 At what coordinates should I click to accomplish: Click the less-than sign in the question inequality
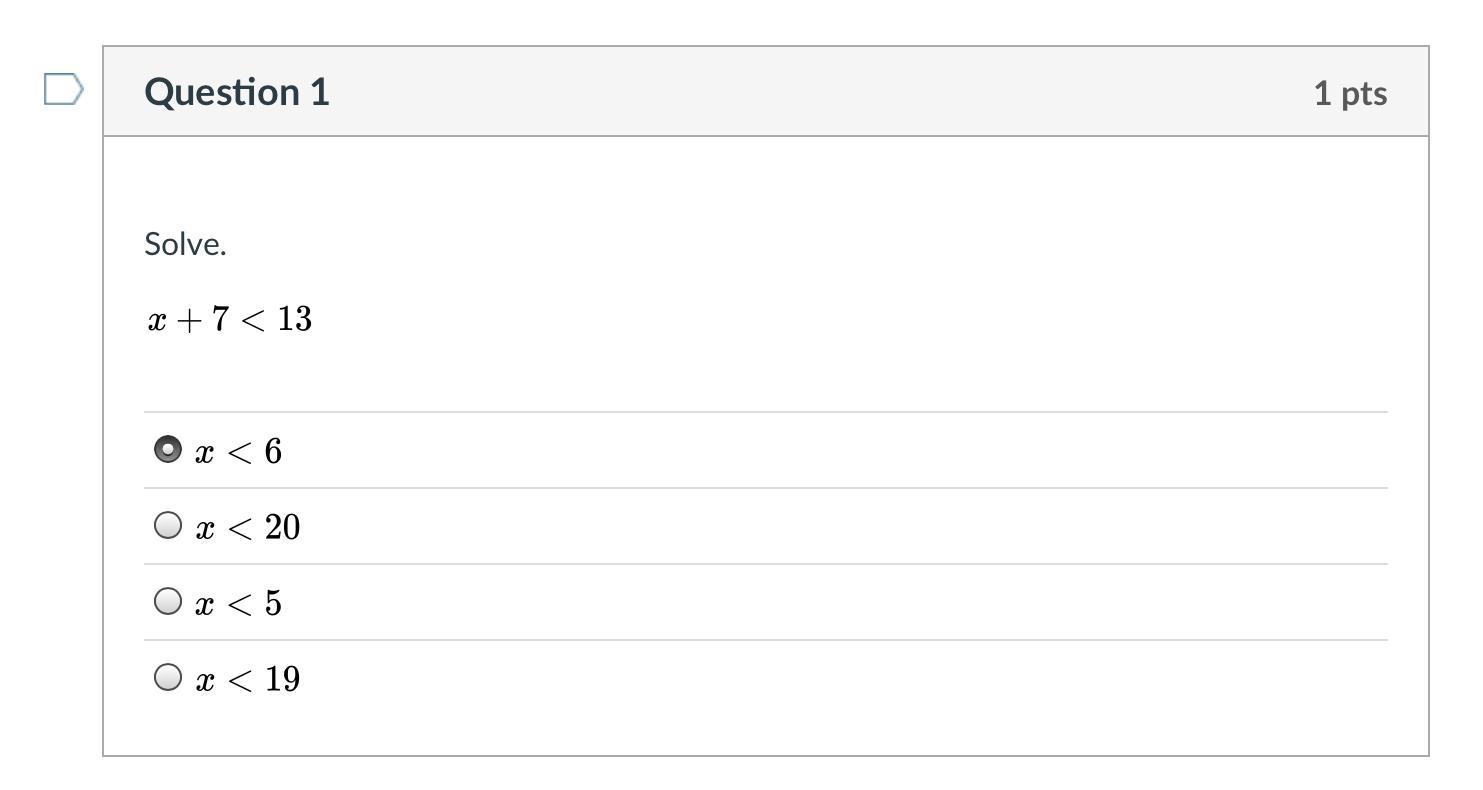[x=253, y=320]
